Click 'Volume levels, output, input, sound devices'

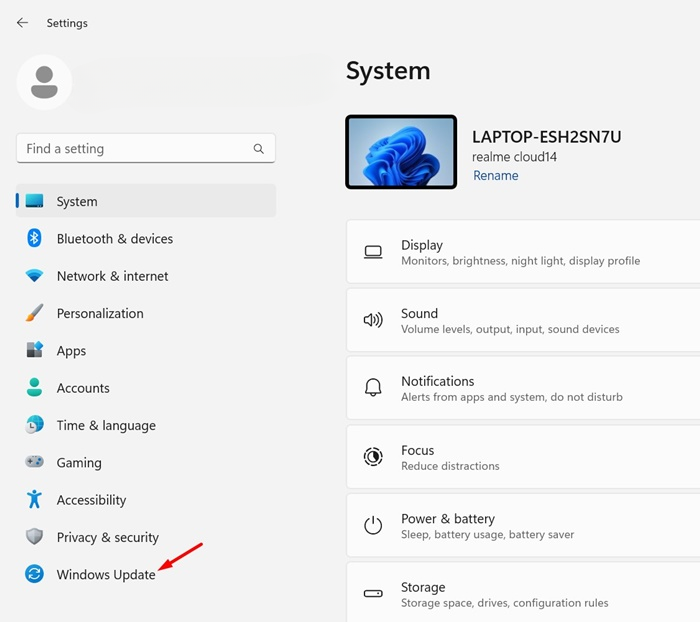coord(510,329)
